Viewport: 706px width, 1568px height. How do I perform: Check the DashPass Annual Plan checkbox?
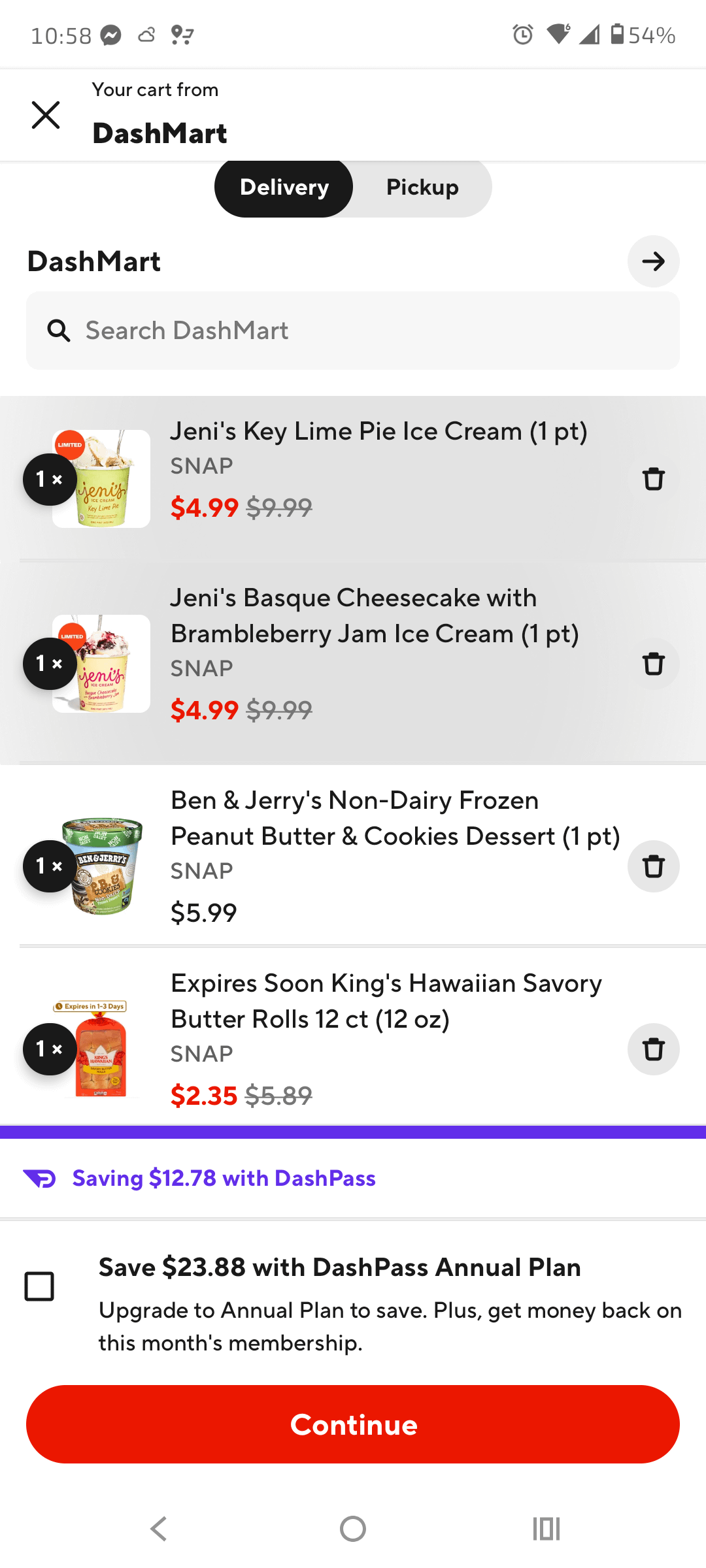tap(39, 1286)
